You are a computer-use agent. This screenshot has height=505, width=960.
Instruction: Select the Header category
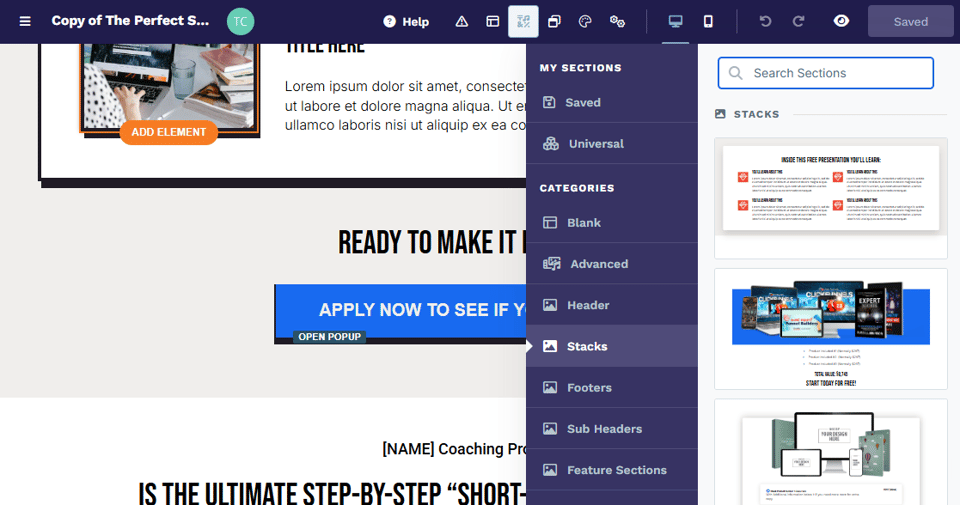(612, 305)
